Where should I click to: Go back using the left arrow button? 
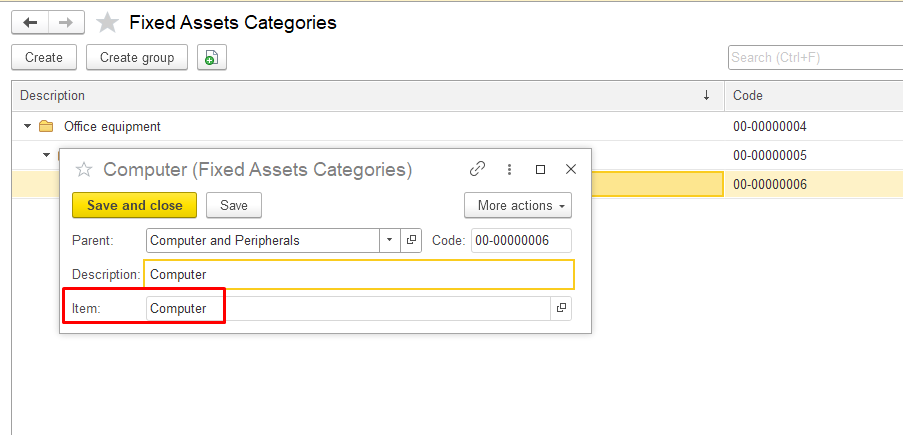pos(30,22)
